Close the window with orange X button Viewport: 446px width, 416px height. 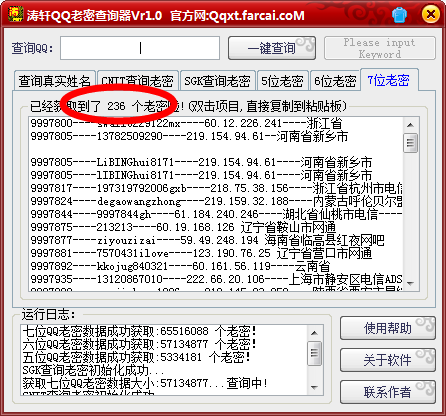tap(430, 15)
